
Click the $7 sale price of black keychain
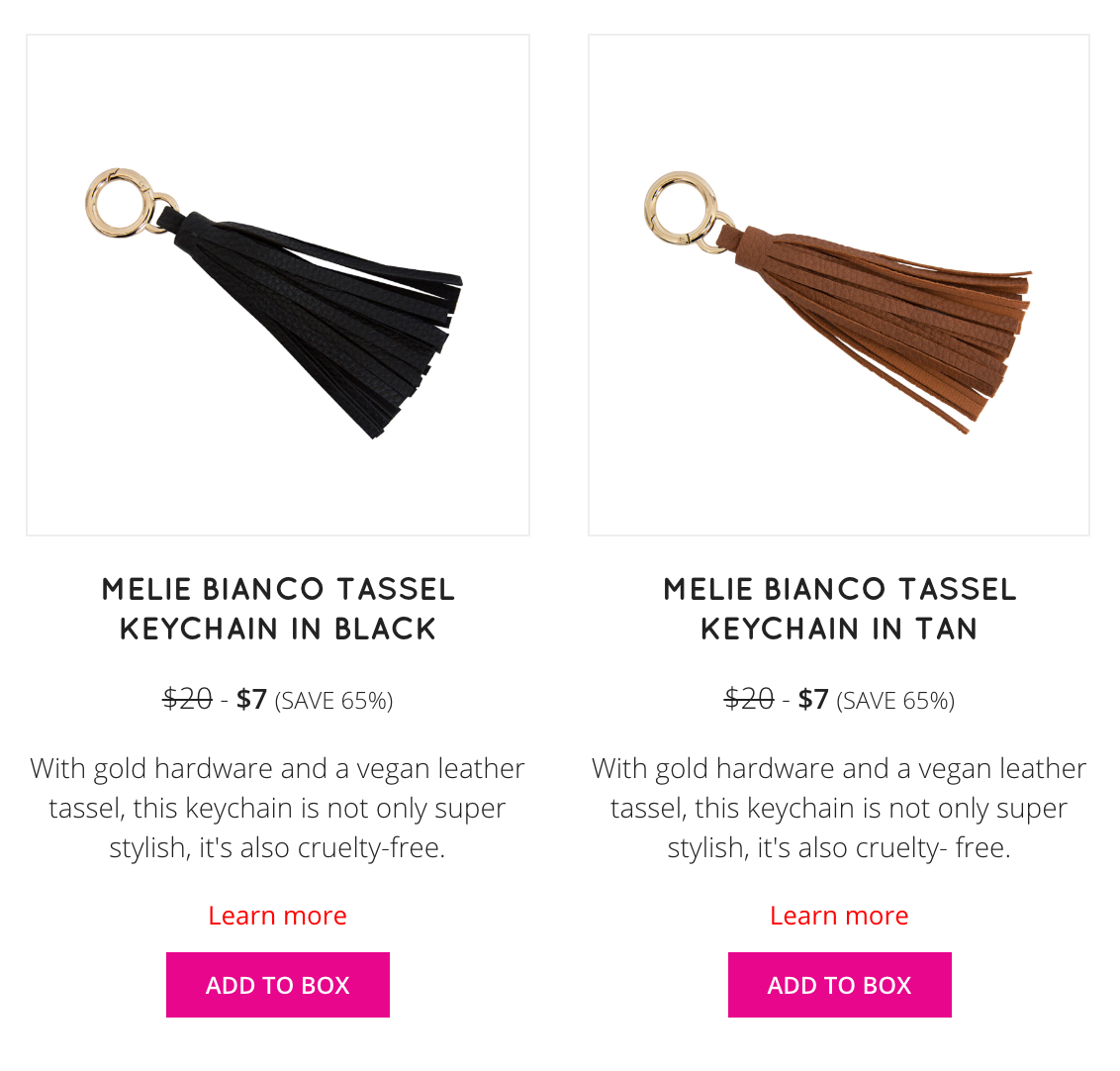[251, 699]
